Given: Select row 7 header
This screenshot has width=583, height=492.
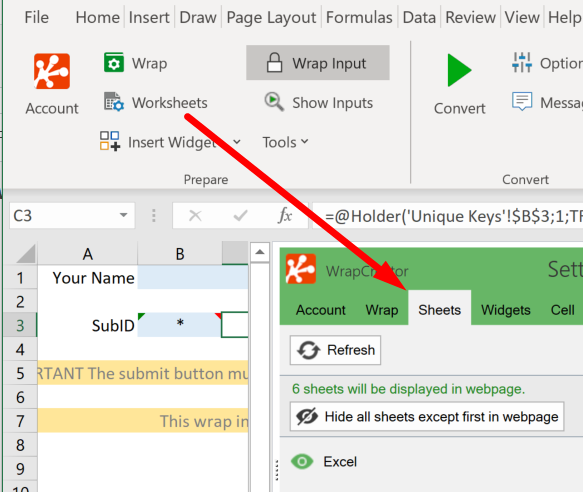Looking at the screenshot, I should tap(20, 421).
